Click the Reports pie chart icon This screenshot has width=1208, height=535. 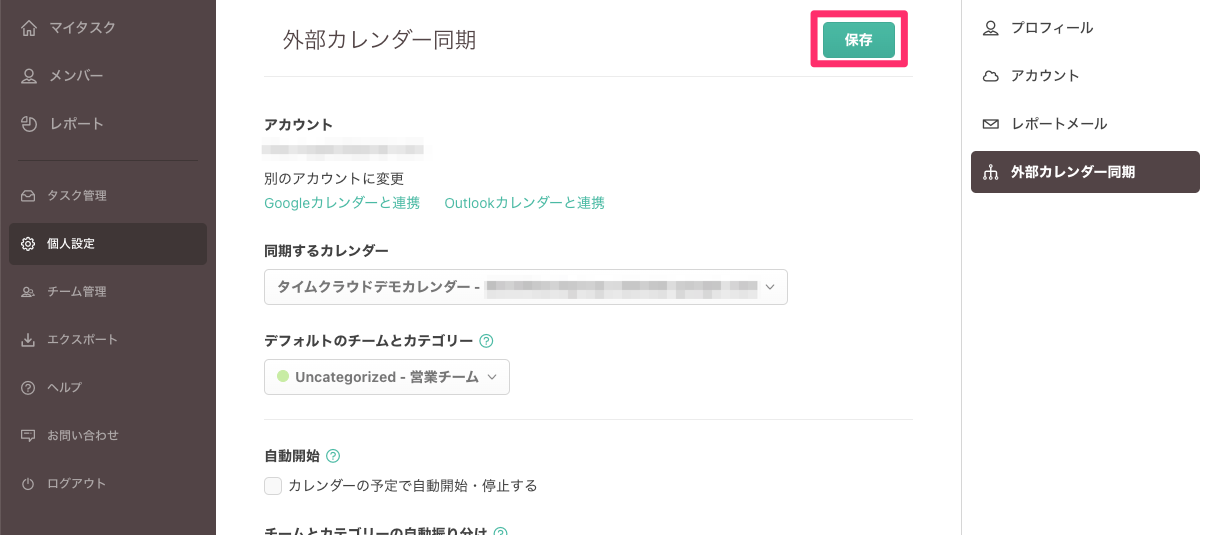pos(29,124)
